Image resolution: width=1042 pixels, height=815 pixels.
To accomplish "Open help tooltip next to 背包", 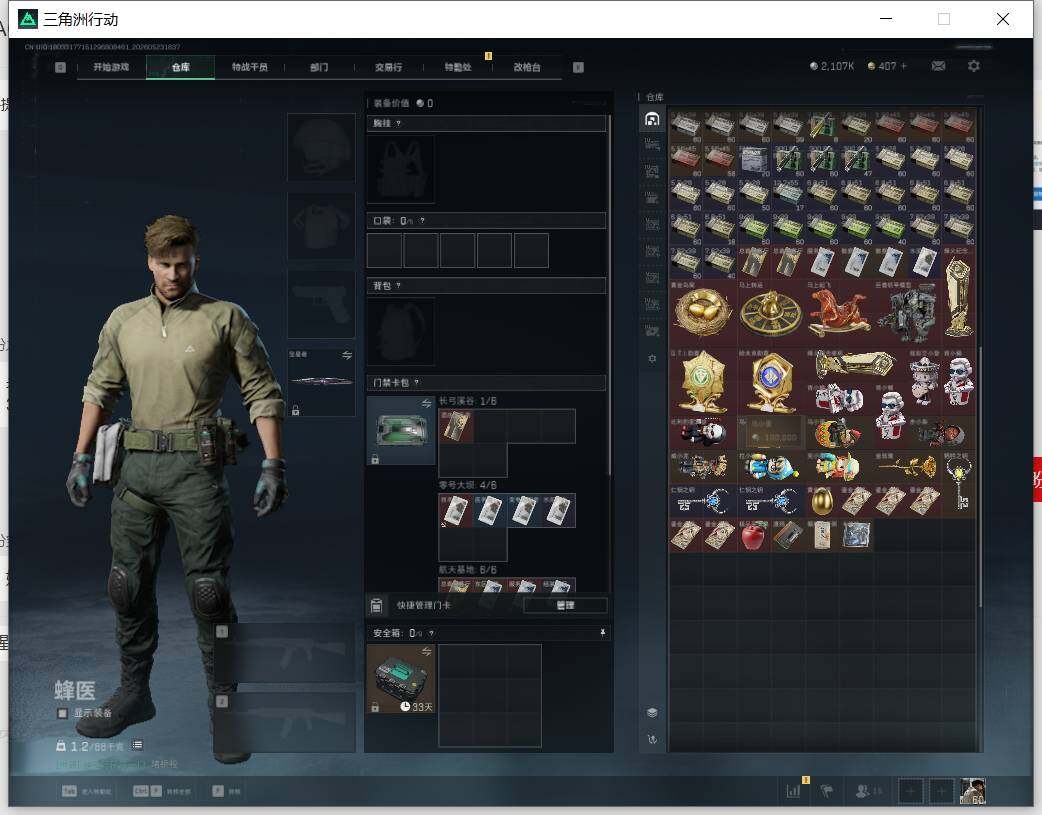I will coord(398,286).
